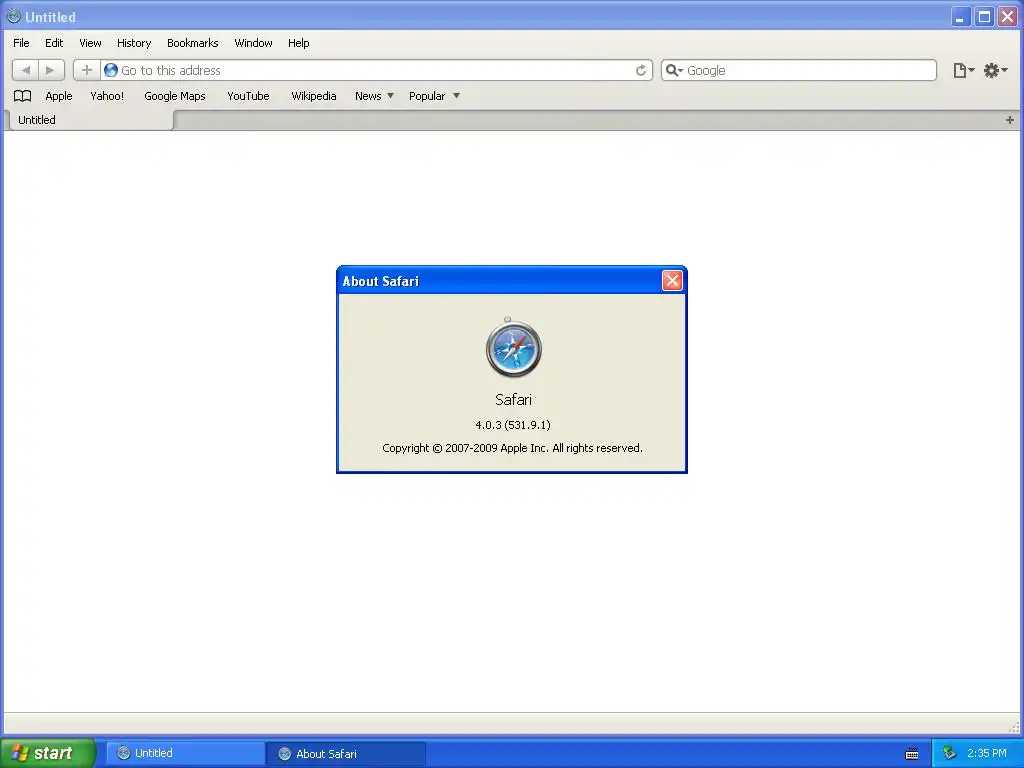Select the Untitled tab
This screenshot has width=1024, height=768.
(x=89, y=120)
